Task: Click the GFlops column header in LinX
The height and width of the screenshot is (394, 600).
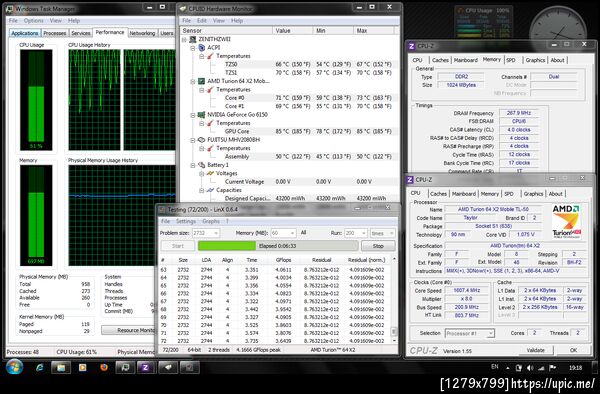Action: pos(283,260)
